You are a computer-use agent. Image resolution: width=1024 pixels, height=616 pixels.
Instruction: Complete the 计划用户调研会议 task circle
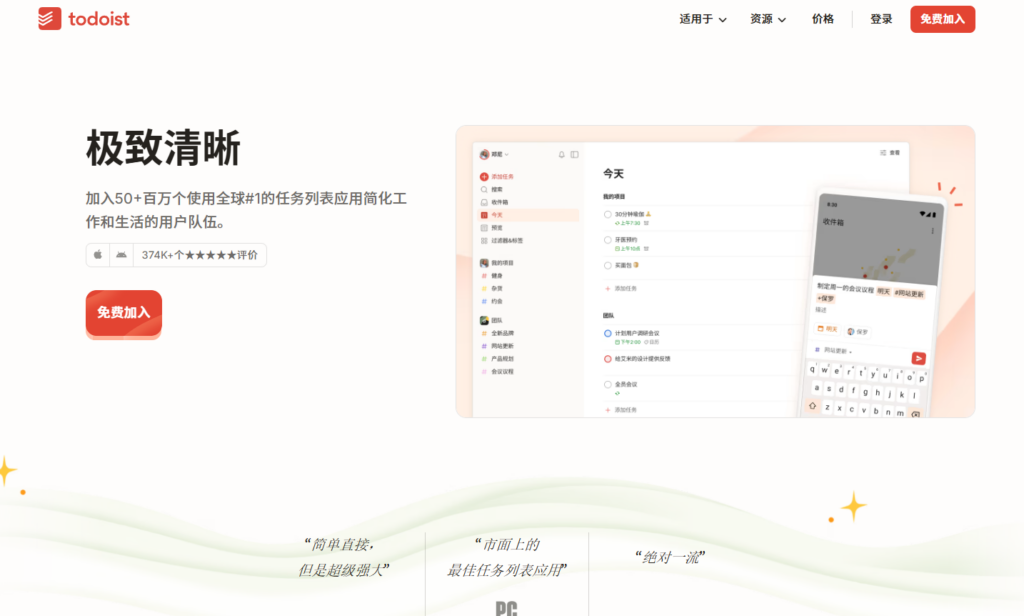pos(606,333)
